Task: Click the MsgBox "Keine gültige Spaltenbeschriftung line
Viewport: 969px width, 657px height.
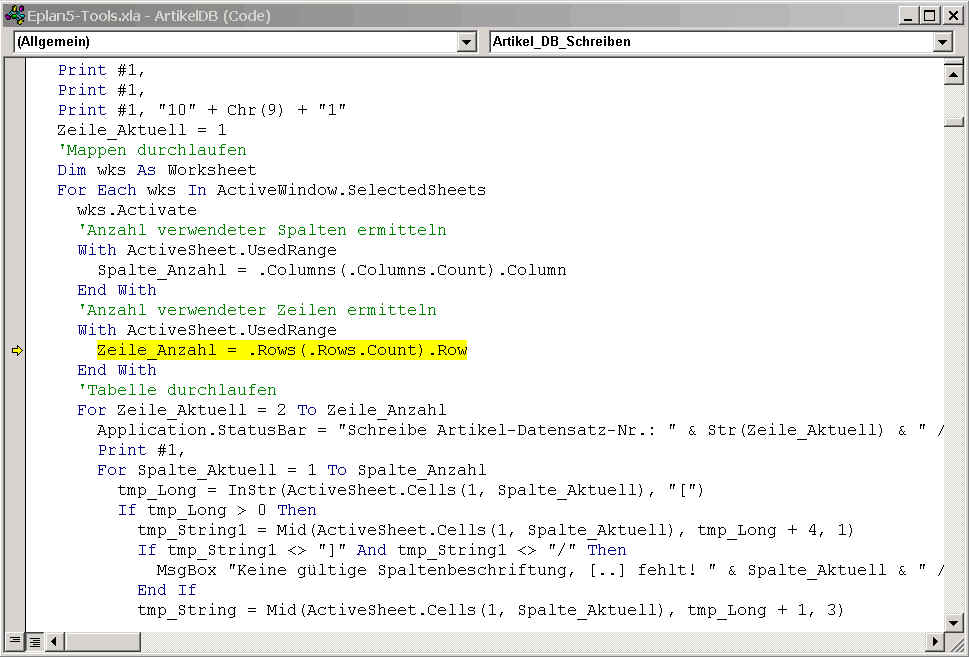Action: (x=550, y=570)
